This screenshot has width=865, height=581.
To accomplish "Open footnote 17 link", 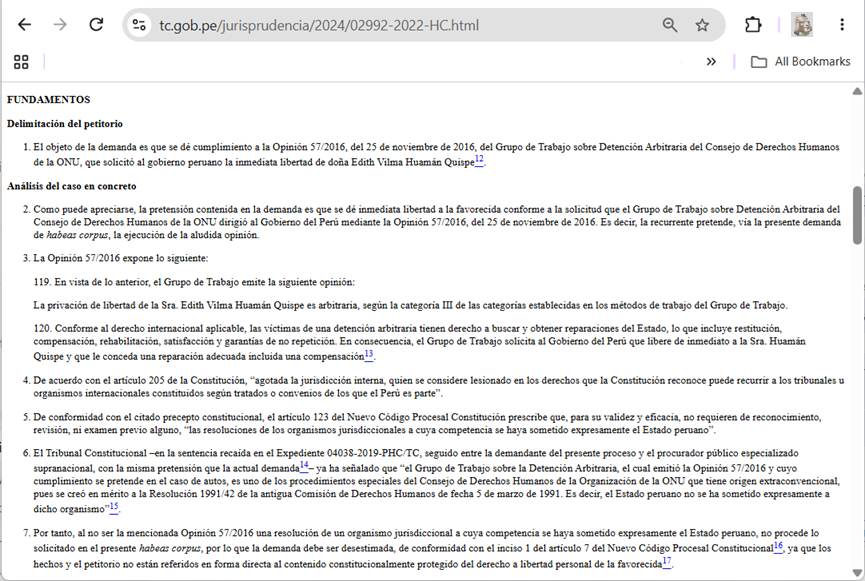I will point(667,562).
